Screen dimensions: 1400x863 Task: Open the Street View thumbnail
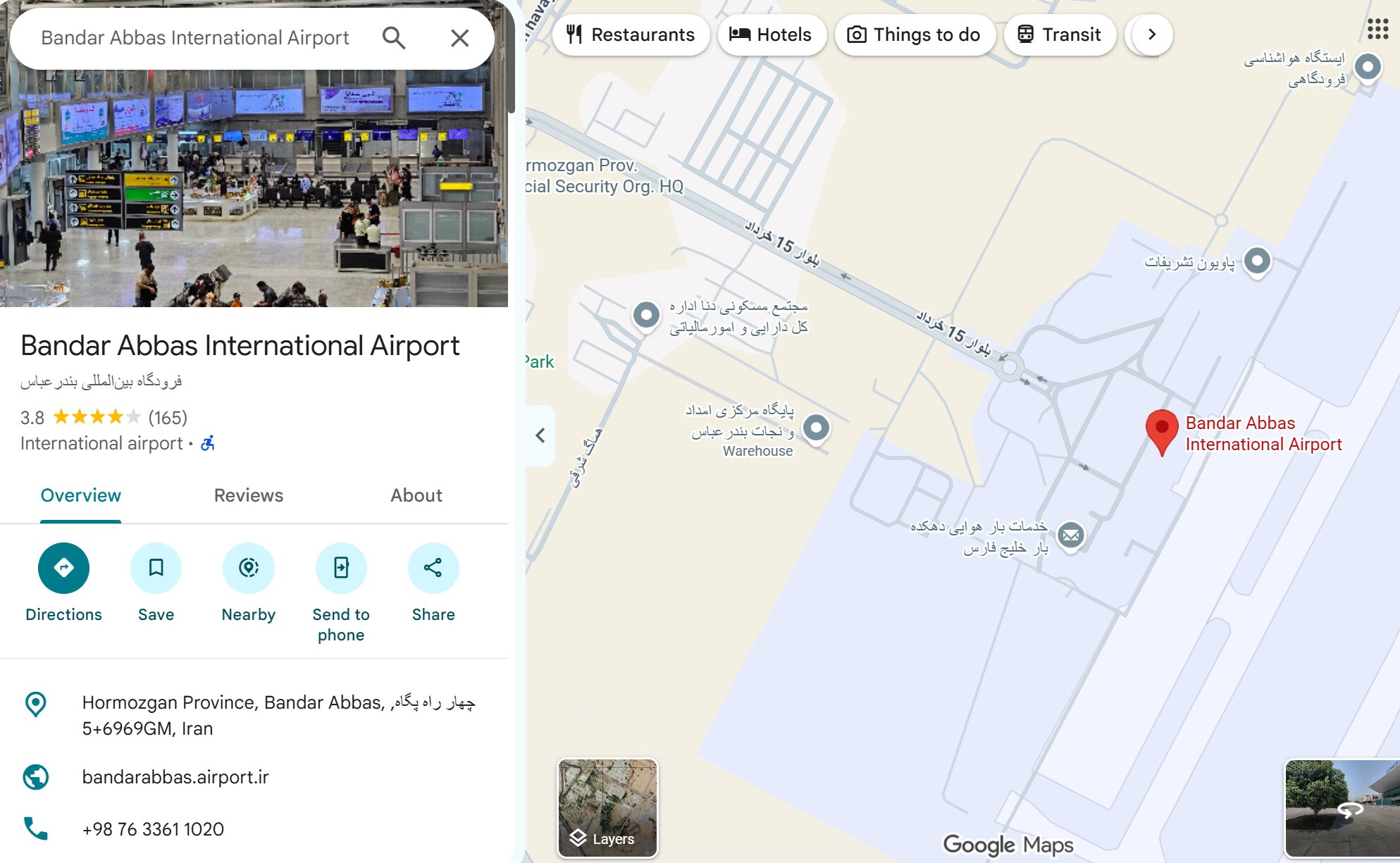pos(1342,808)
